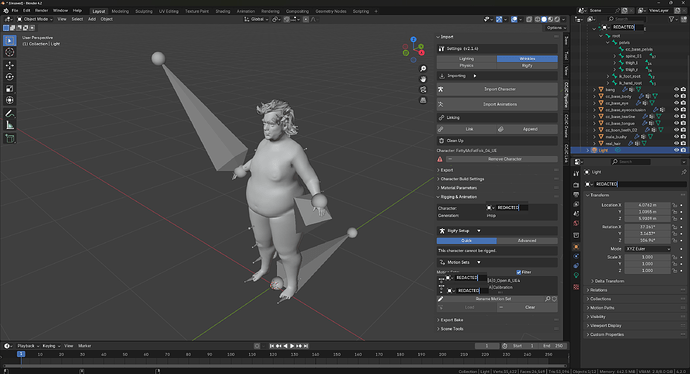The image size is (690, 374).
Task: Select the Add Cube tool
Action: pos(9,139)
